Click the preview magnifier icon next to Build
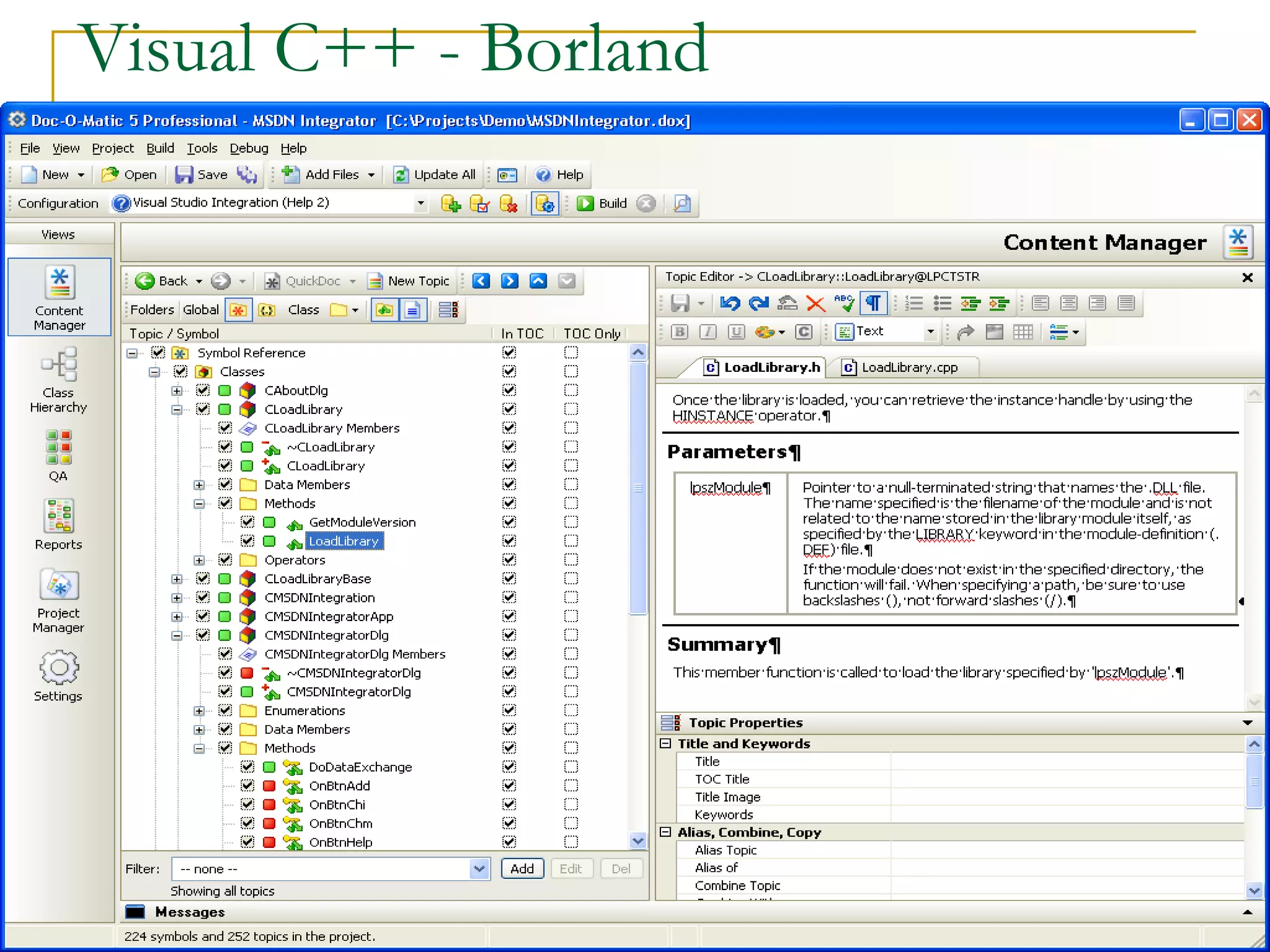This screenshot has width=1270, height=952. [x=682, y=203]
